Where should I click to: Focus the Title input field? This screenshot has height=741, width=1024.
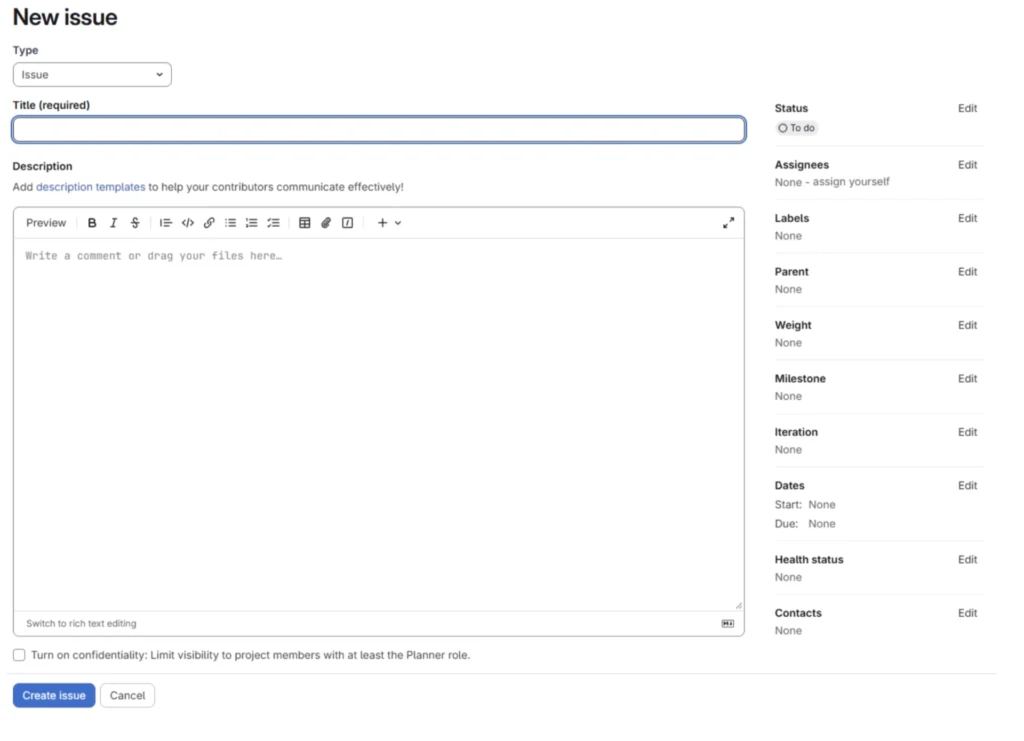pos(379,129)
